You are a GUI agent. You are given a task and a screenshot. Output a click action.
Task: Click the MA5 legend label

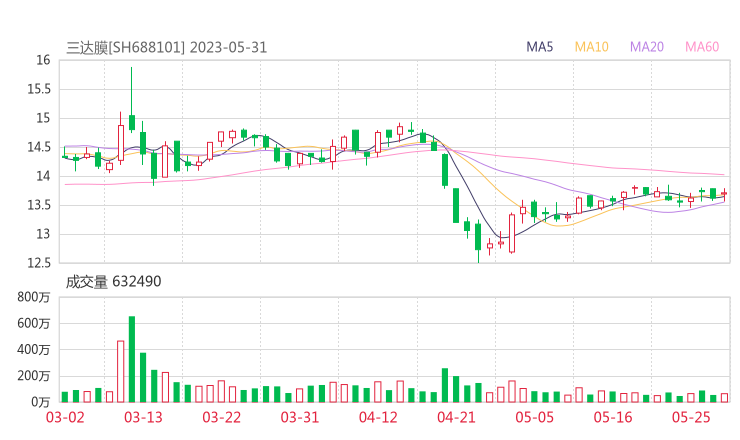pos(539,47)
